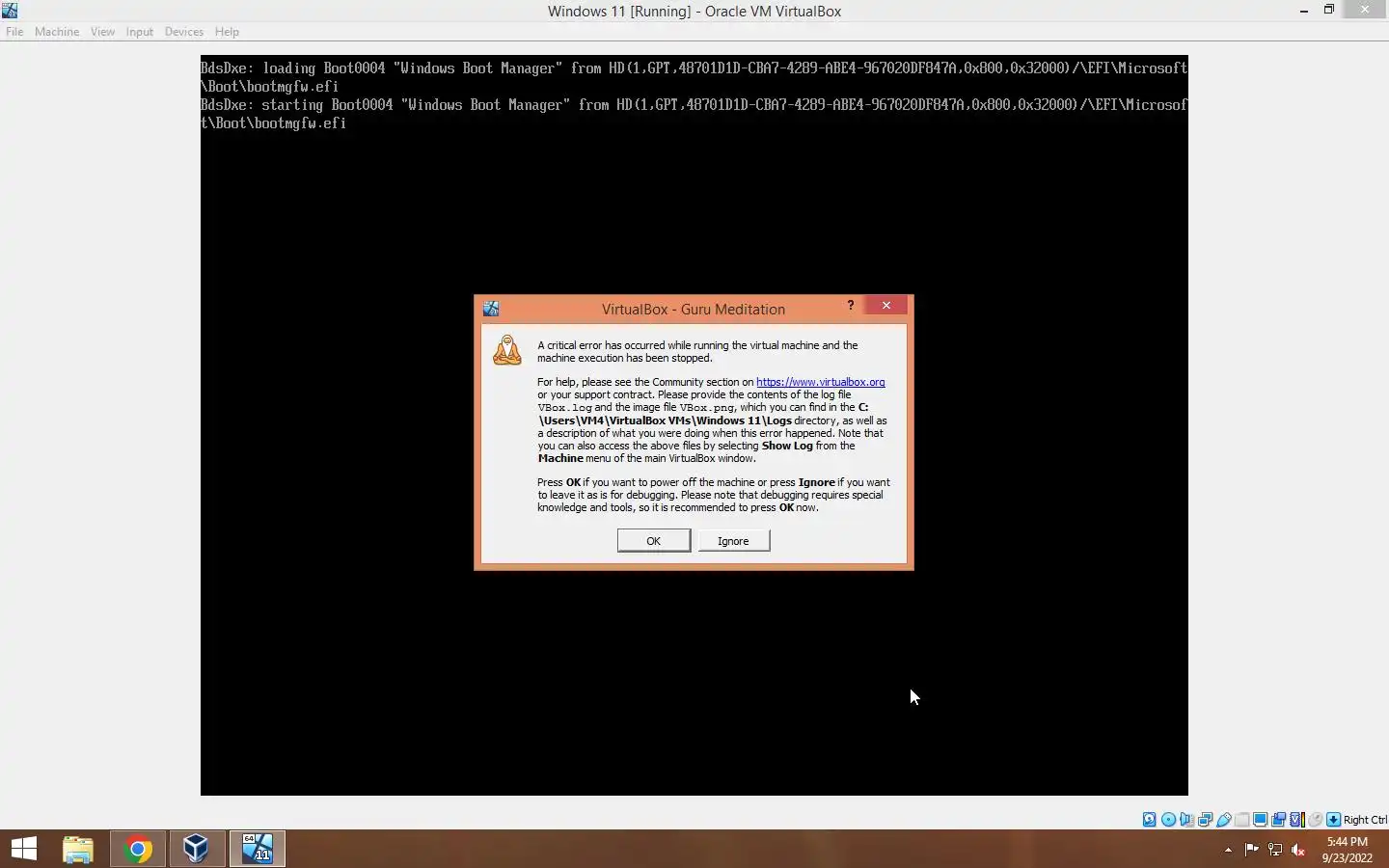Click the VirtualBox icon in dialog title bar
This screenshot has height=868, width=1389.
tap(491, 309)
